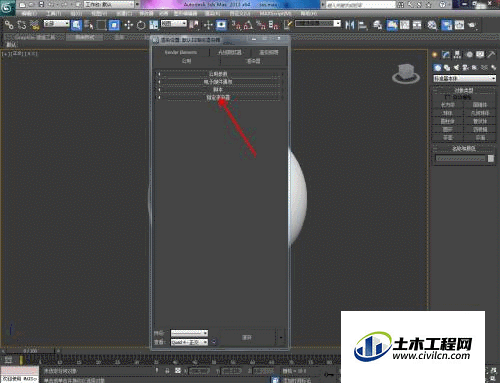The width and height of the screenshot is (500, 383).
Task: Select the Lights creation category
Action: coord(456,68)
